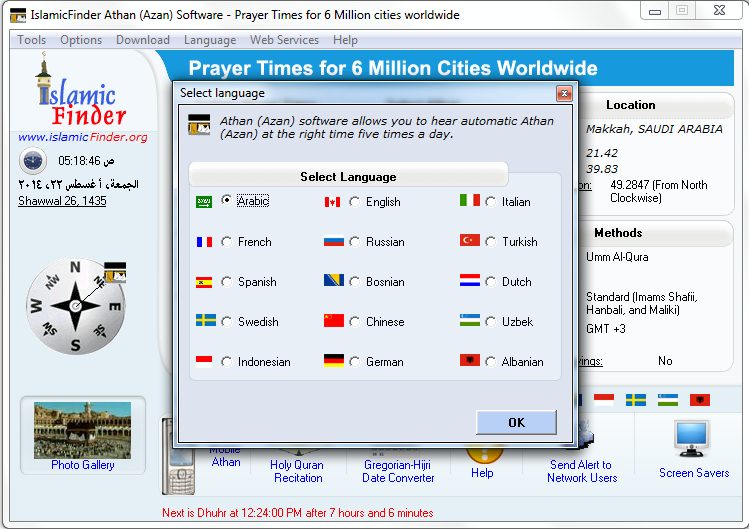Click the German flag icon
This screenshot has width=749, height=529.
coord(333,360)
